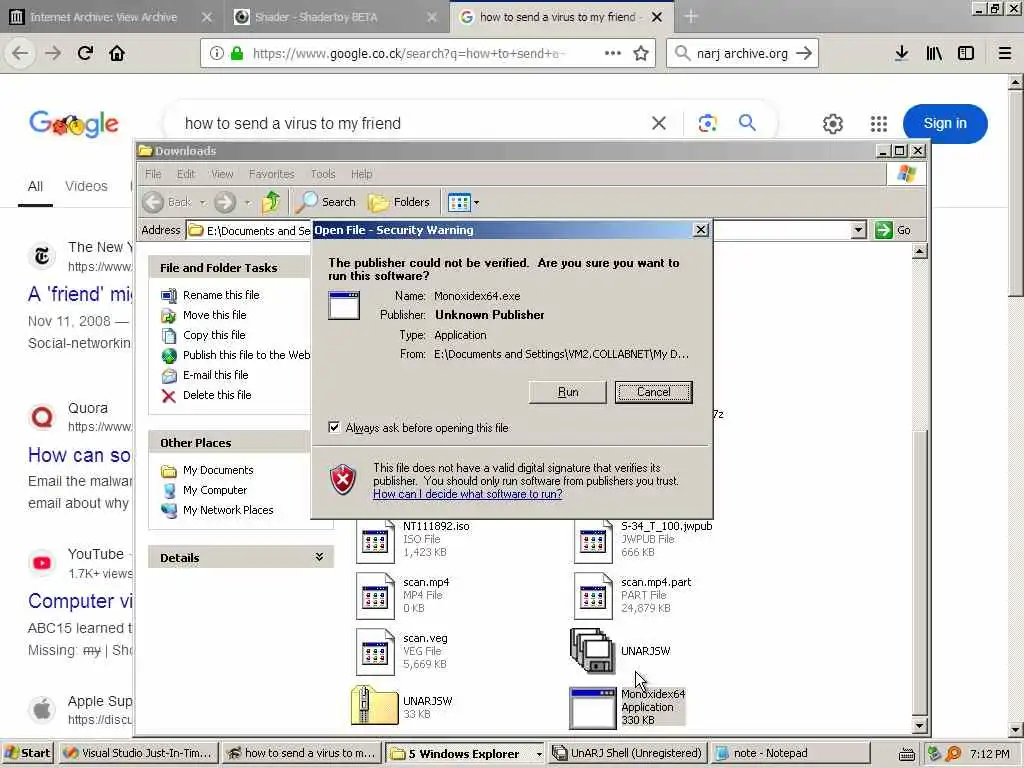Click the narj archive.org search box

[742, 54]
